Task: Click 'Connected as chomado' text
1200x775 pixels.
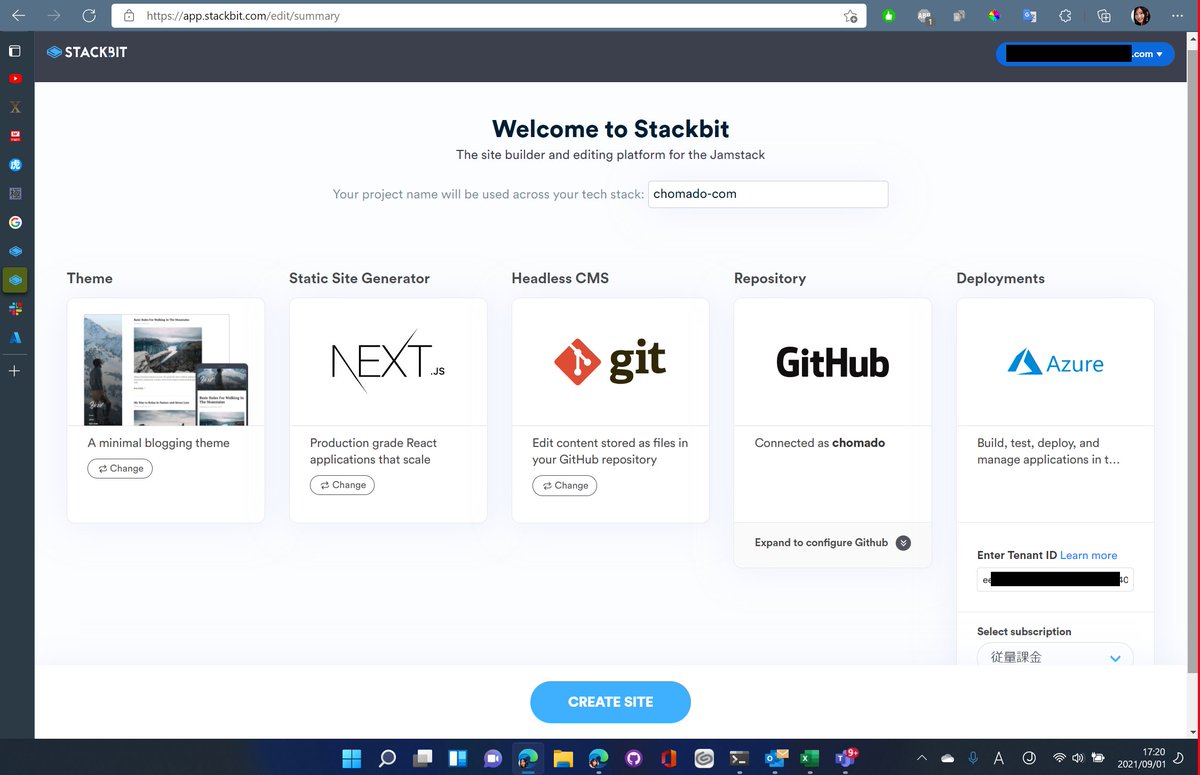Action: pyautogui.click(x=820, y=443)
